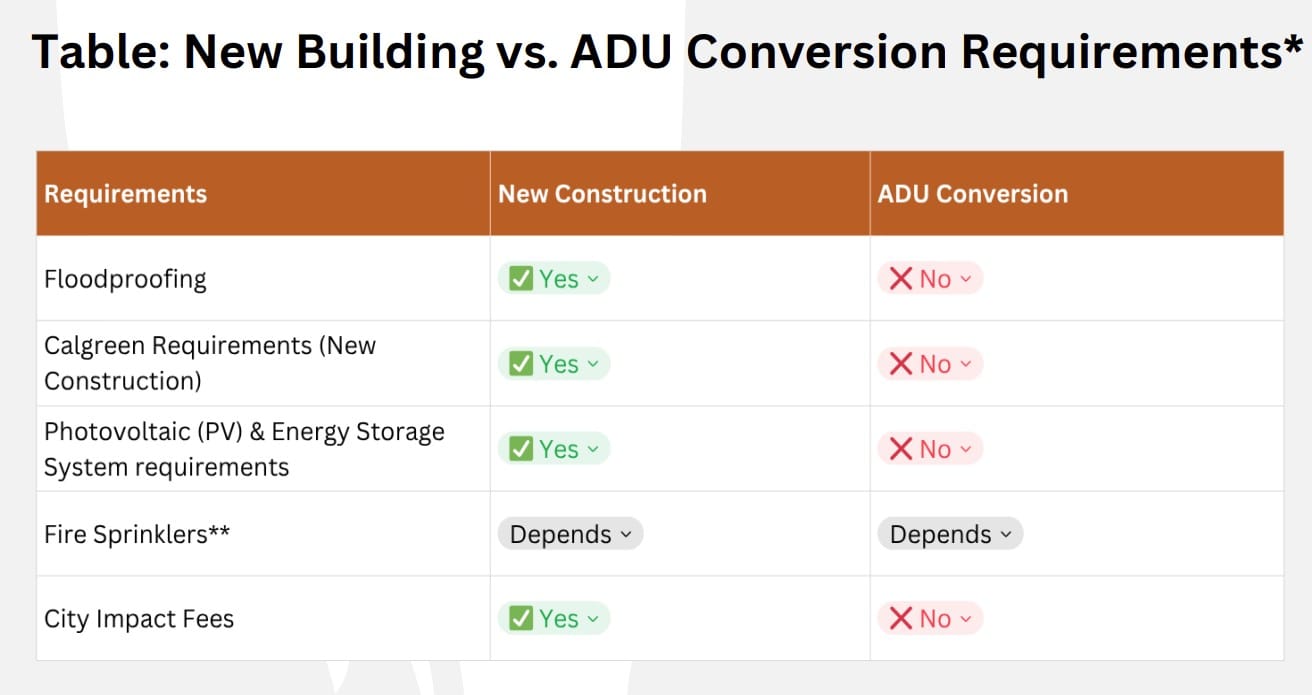1312x695 pixels.
Task: Click green checkmark in Photovoltaic row
Action: (x=520, y=449)
